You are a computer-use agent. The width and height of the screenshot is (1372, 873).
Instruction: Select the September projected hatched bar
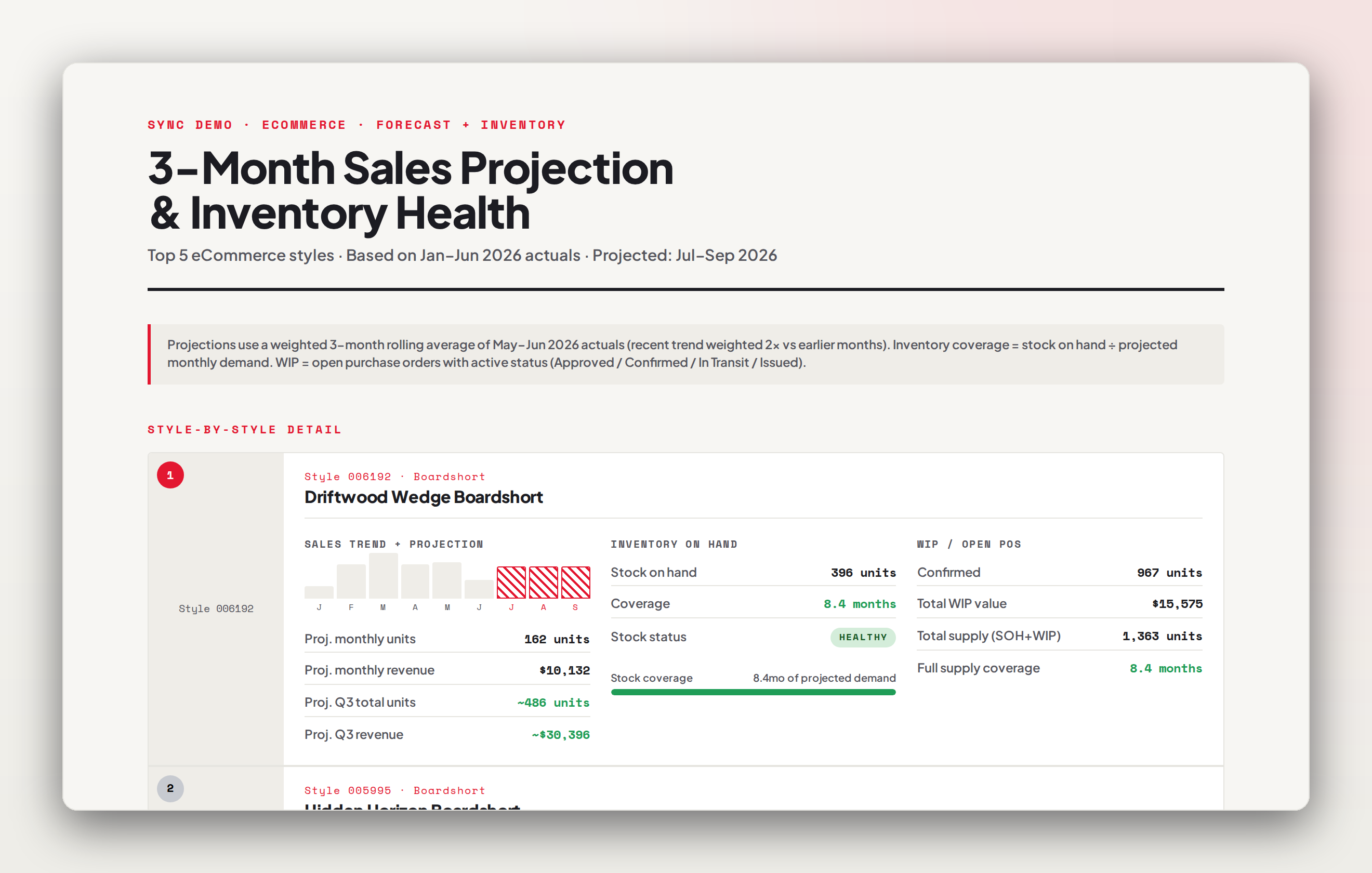[575, 583]
